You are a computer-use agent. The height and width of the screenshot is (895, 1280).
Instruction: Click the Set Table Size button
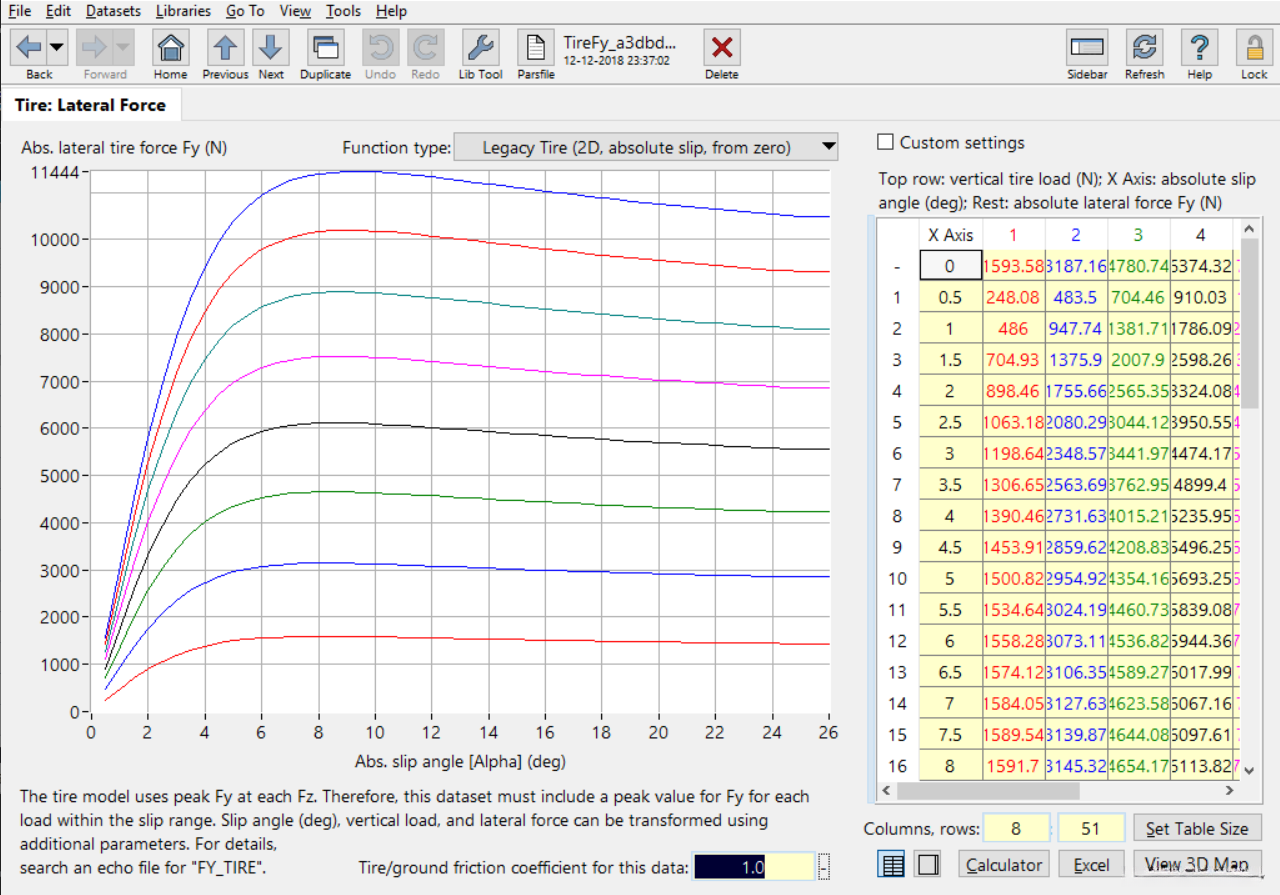[1196, 828]
